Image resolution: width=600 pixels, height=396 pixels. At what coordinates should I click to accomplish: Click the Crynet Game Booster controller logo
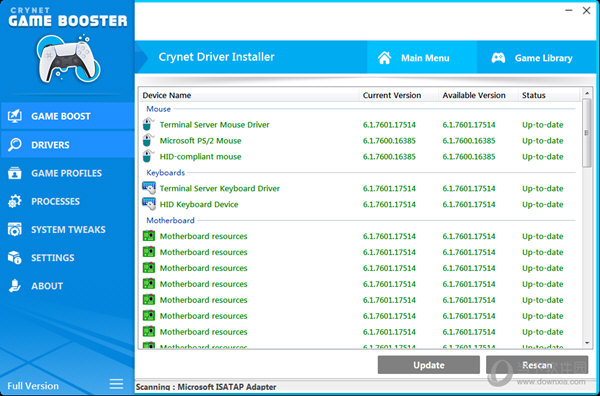(x=68, y=59)
